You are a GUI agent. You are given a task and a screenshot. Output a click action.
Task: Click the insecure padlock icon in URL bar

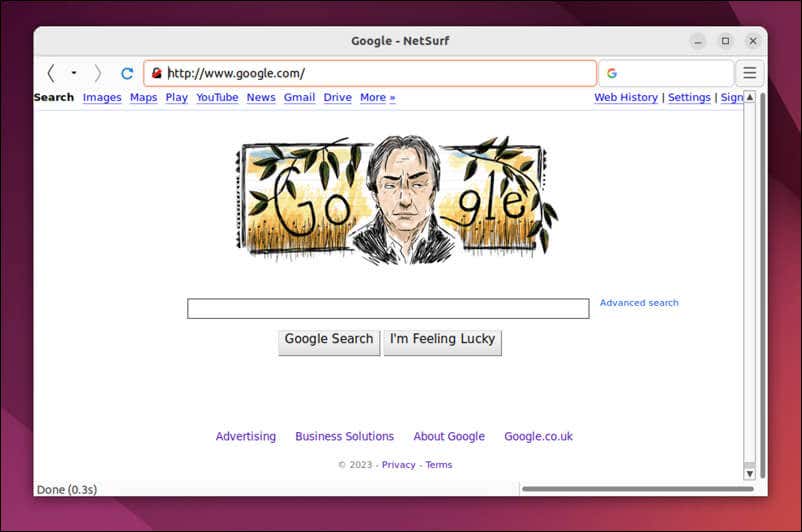point(157,73)
